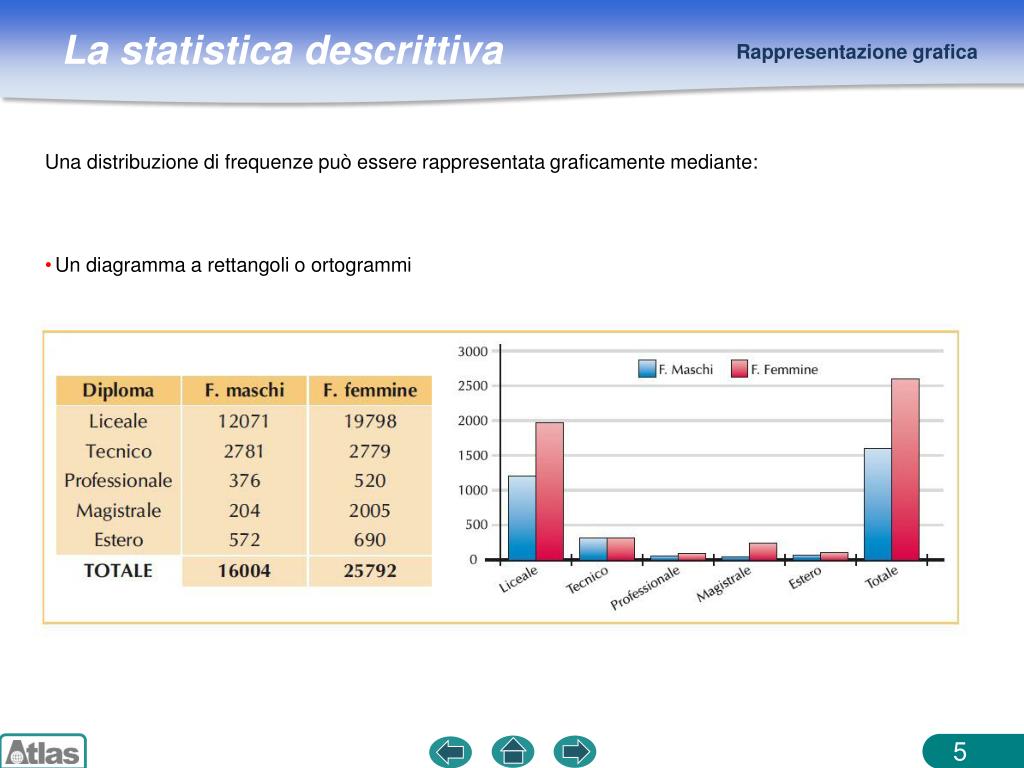Select the value 12071 in the table
1024x768 pixels.
coord(244,421)
